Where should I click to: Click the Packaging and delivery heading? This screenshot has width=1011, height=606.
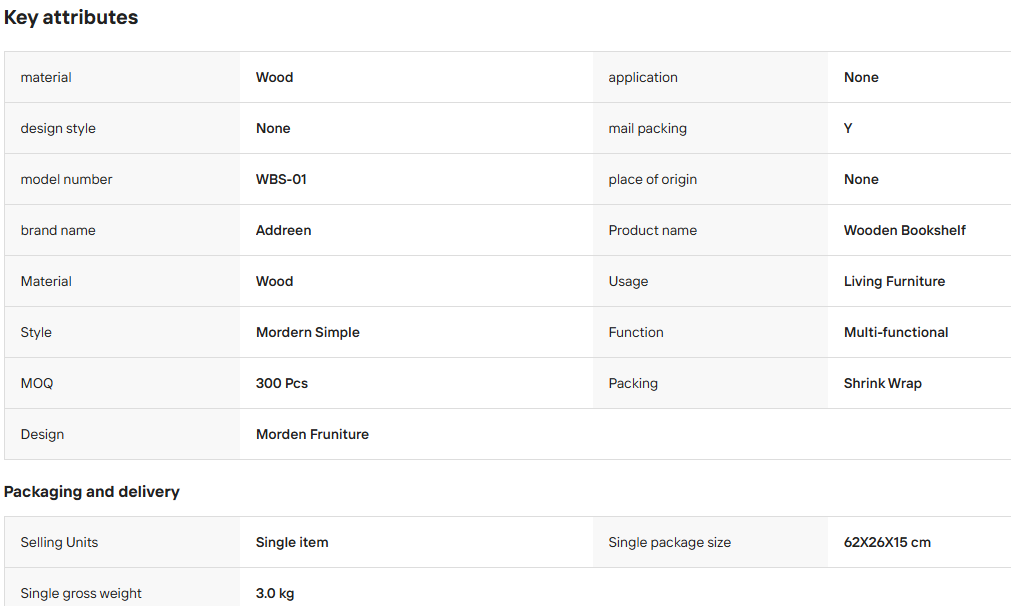pyautogui.click(x=92, y=491)
